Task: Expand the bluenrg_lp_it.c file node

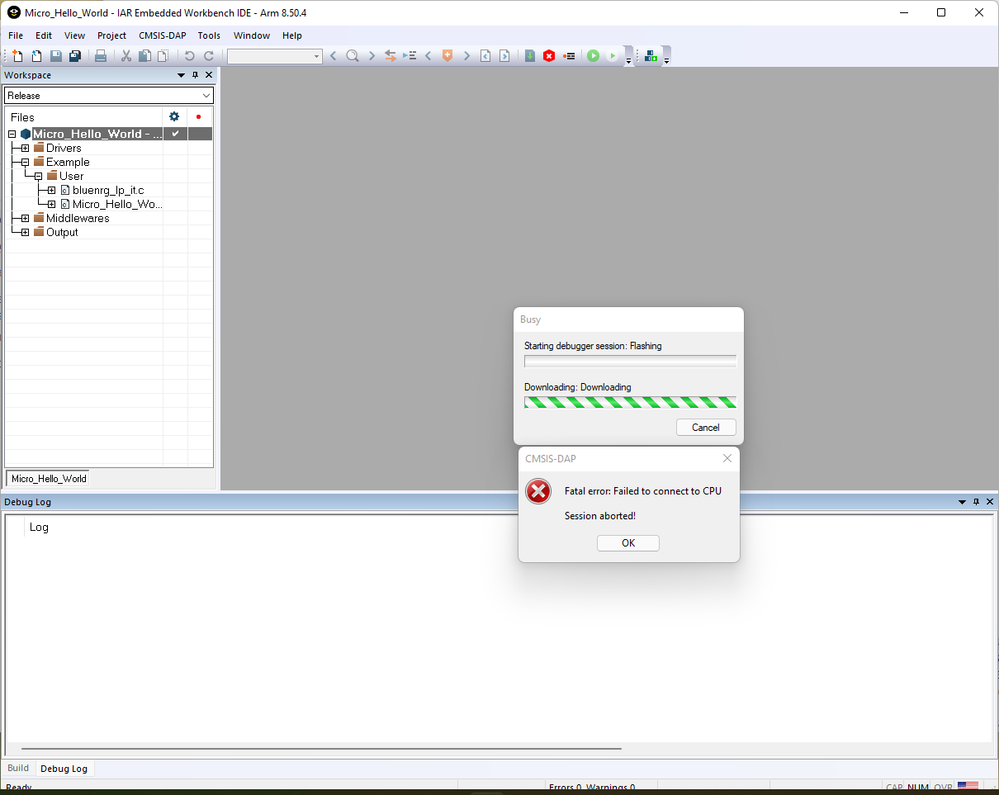Action: 52,190
